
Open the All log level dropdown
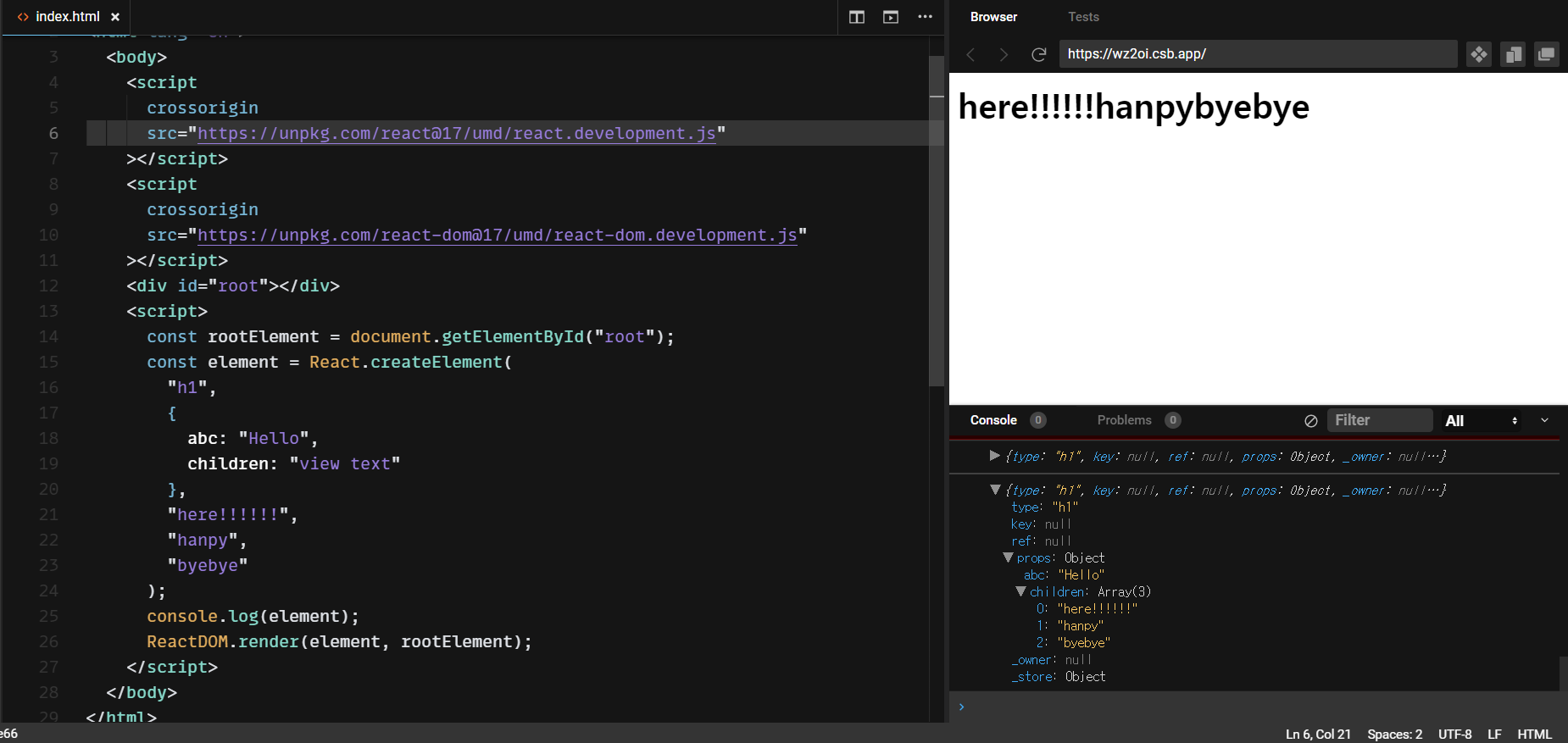click(1481, 421)
